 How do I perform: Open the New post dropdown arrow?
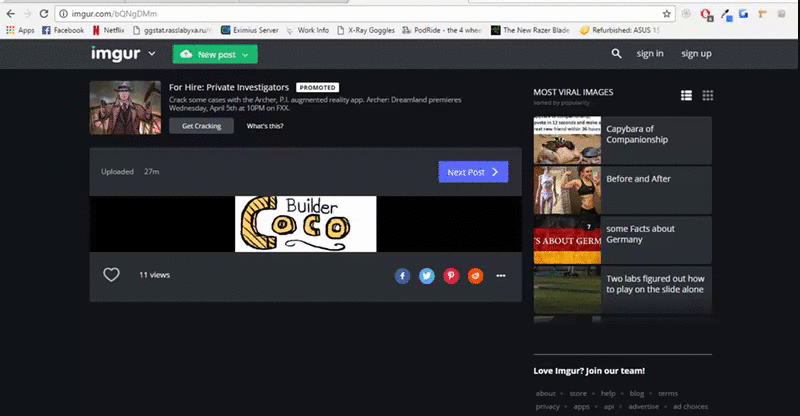pyautogui.click(x=245, y=55)
